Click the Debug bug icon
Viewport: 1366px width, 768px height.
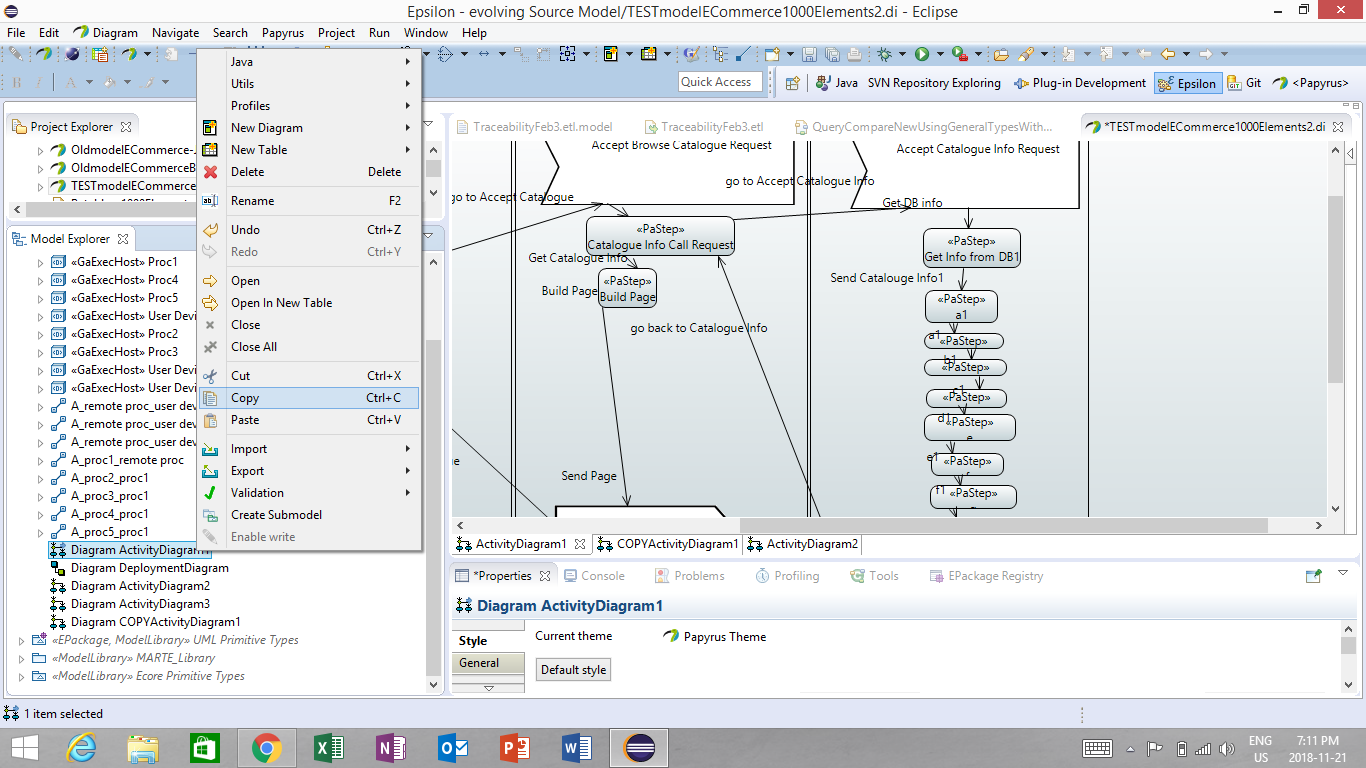coord(884,54)
